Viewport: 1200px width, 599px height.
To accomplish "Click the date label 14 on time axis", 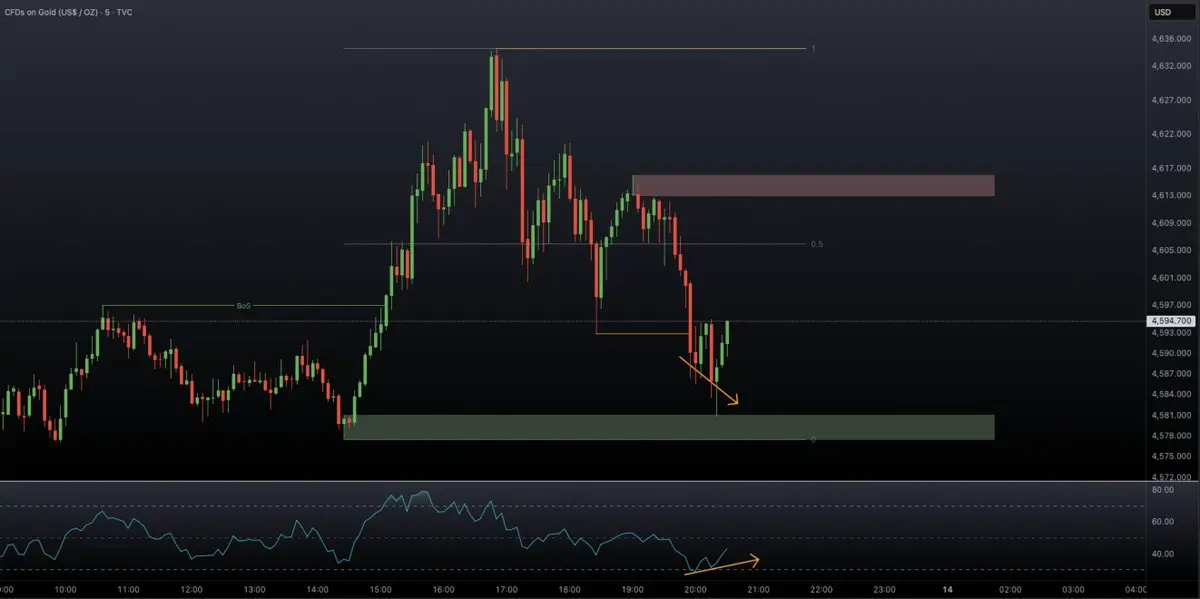I will click(x=948, y=590).
